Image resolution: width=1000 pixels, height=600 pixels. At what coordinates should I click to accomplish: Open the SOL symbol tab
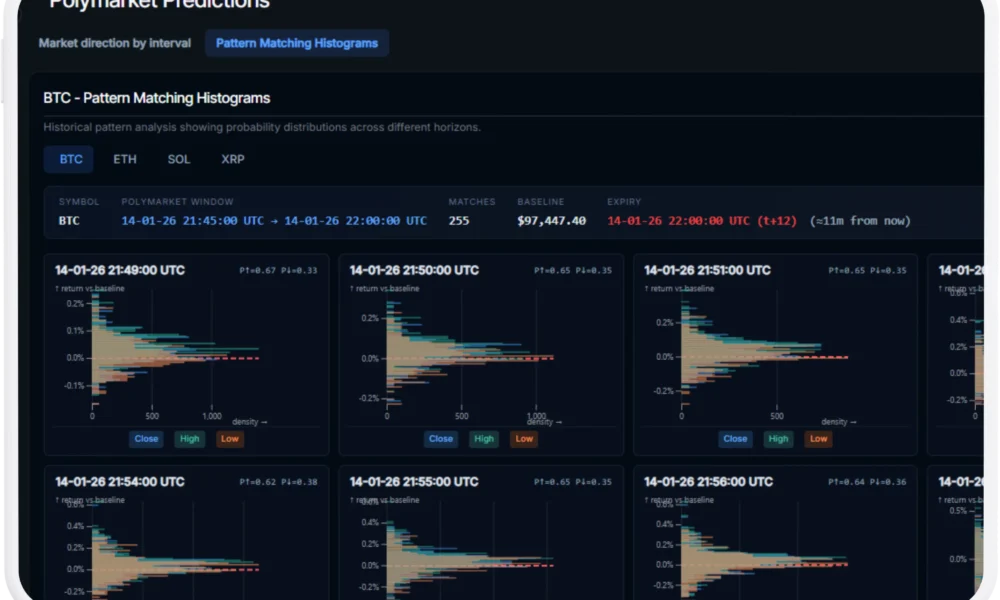point(179,159)
